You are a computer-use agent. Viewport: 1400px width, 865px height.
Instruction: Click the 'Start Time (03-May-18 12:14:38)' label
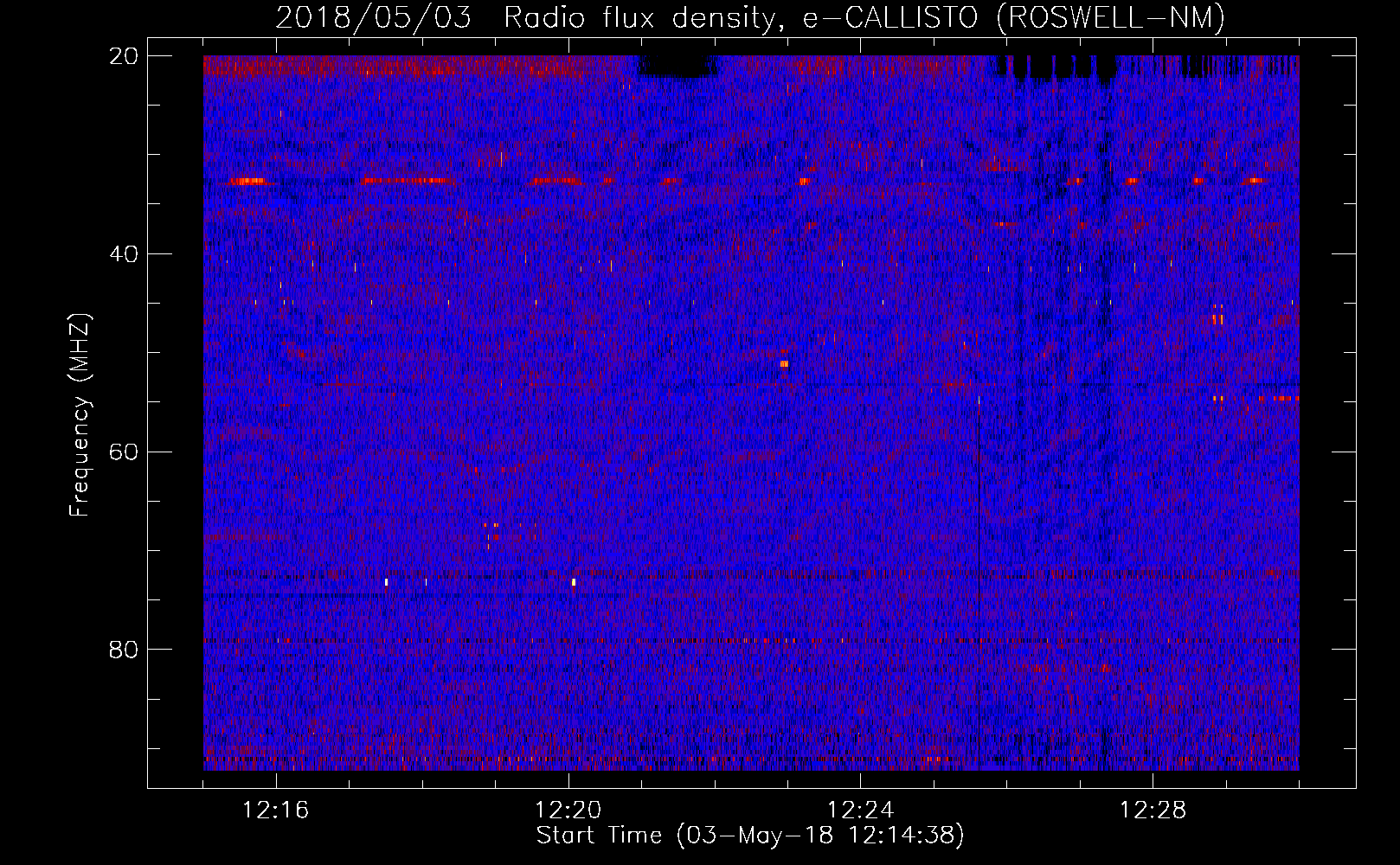tap(750, 836)
